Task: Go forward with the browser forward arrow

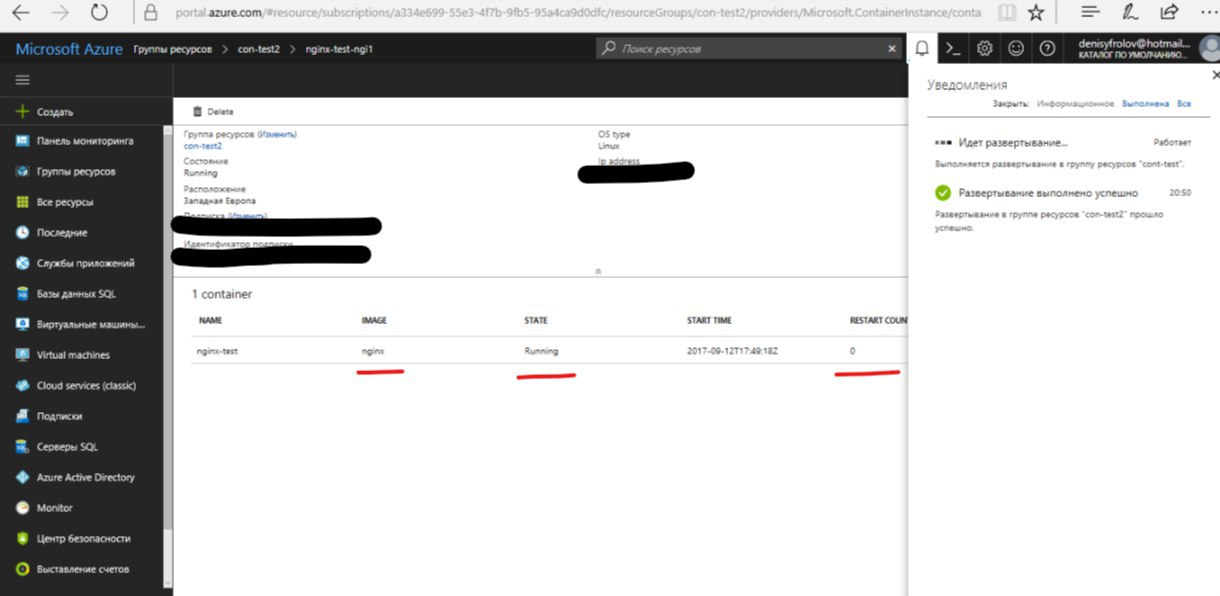Action: [60, 13]
